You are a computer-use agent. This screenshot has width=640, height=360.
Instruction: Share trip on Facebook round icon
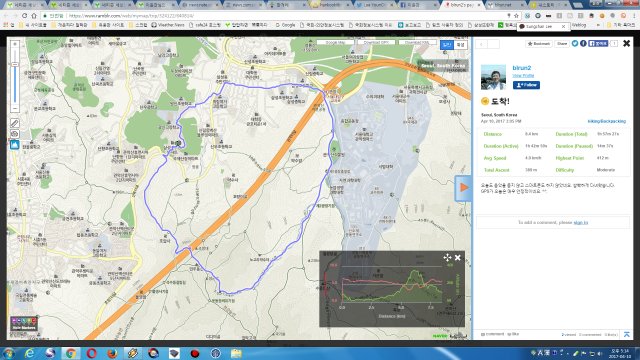[583, 43]
